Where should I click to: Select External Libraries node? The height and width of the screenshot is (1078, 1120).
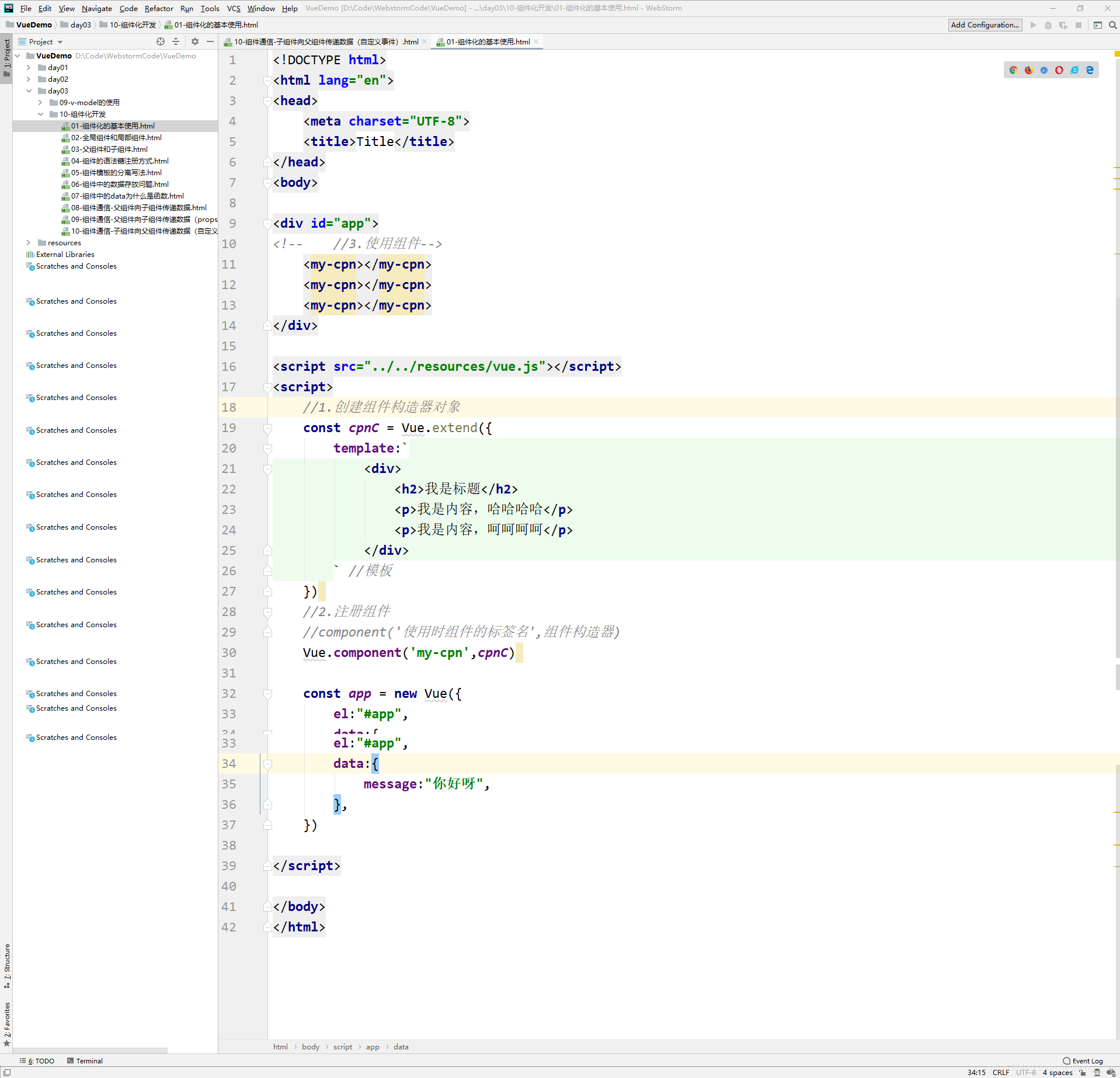65,255
